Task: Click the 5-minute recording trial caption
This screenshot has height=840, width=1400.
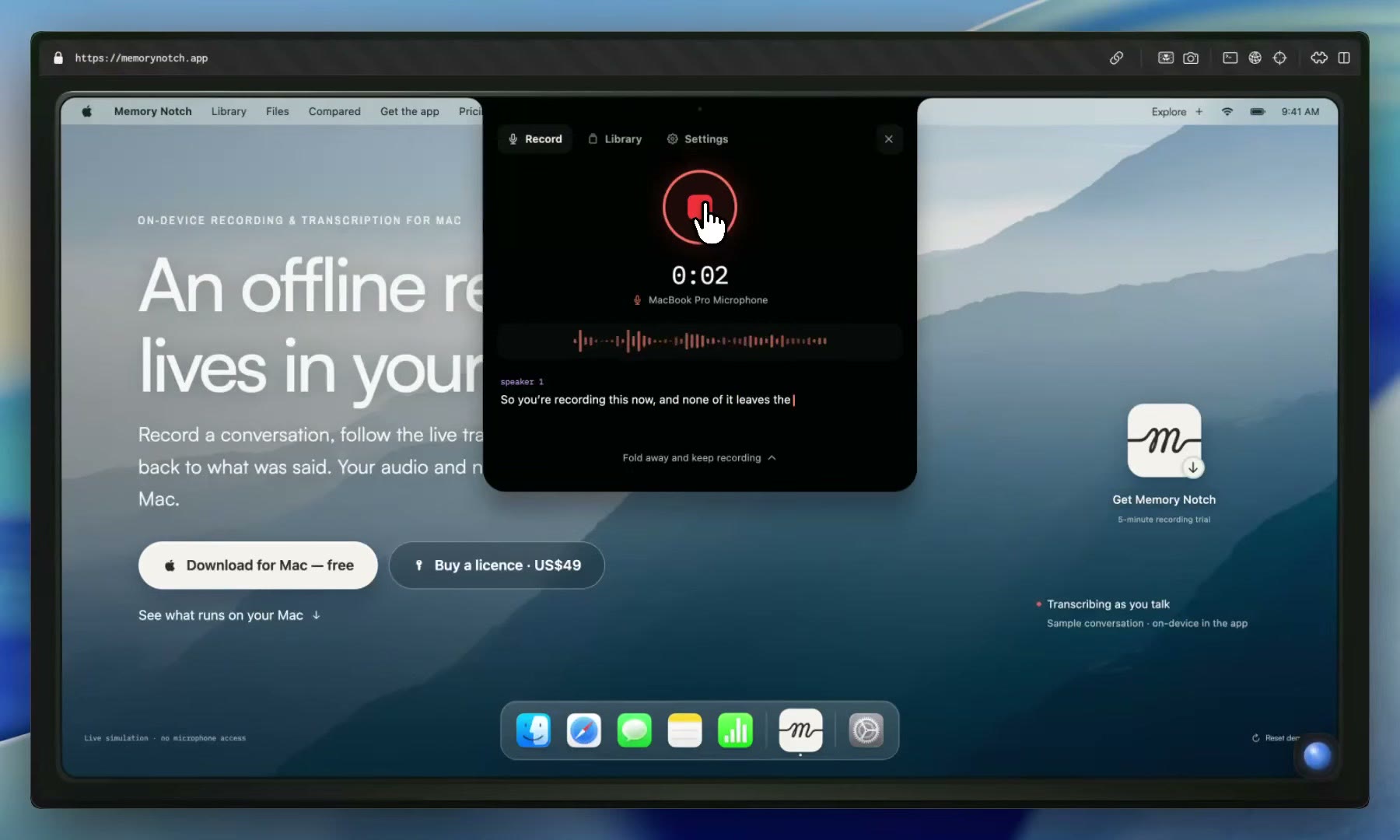Action: [x=1164, y=520]
